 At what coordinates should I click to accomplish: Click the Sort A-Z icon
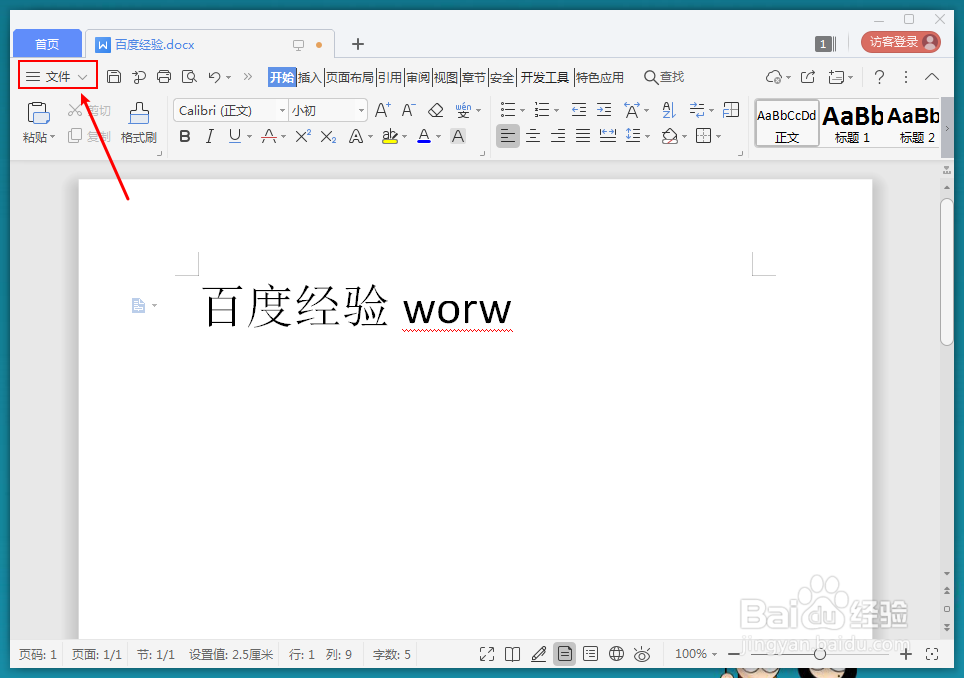pyautogui.click(x=669, y=110)
